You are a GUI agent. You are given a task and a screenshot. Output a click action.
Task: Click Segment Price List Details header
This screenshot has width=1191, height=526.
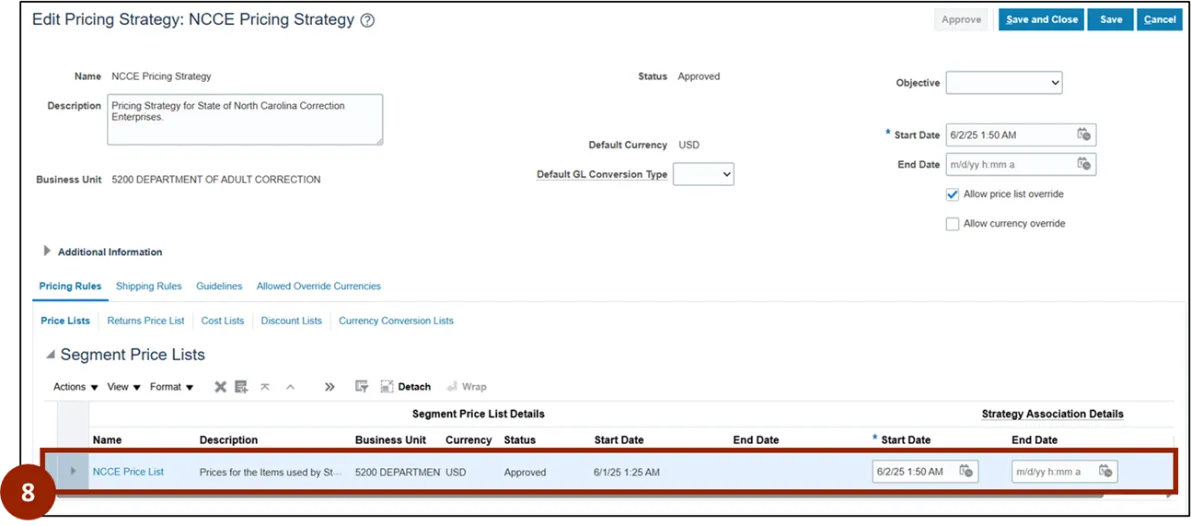[479, 414]
